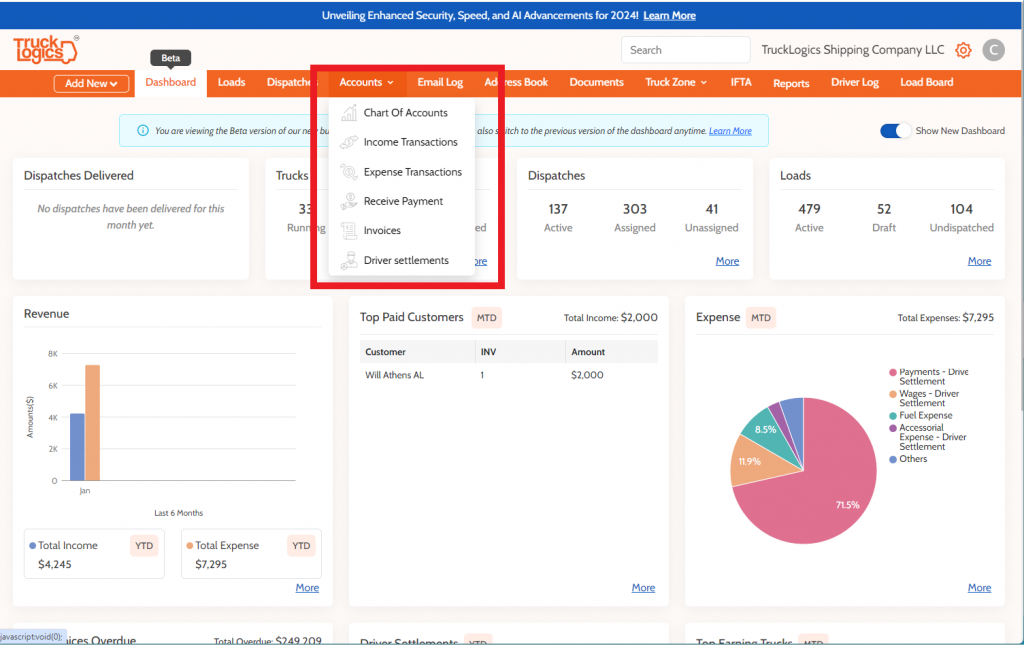Select Invoices from Accounts menu
This screenshot has width=1024, height=645.
click(x=382, y=230)
